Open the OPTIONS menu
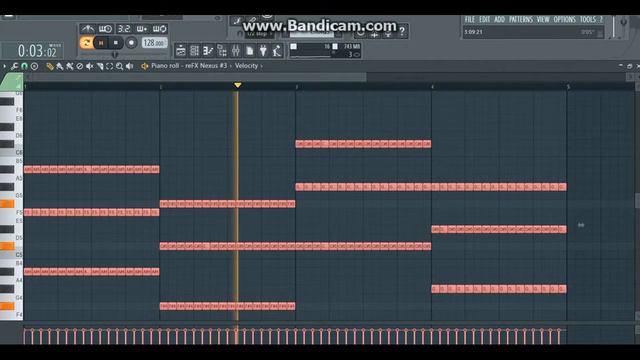Image resolution: width=640 pixels, height=360 pixels. [x=564, y=20]
